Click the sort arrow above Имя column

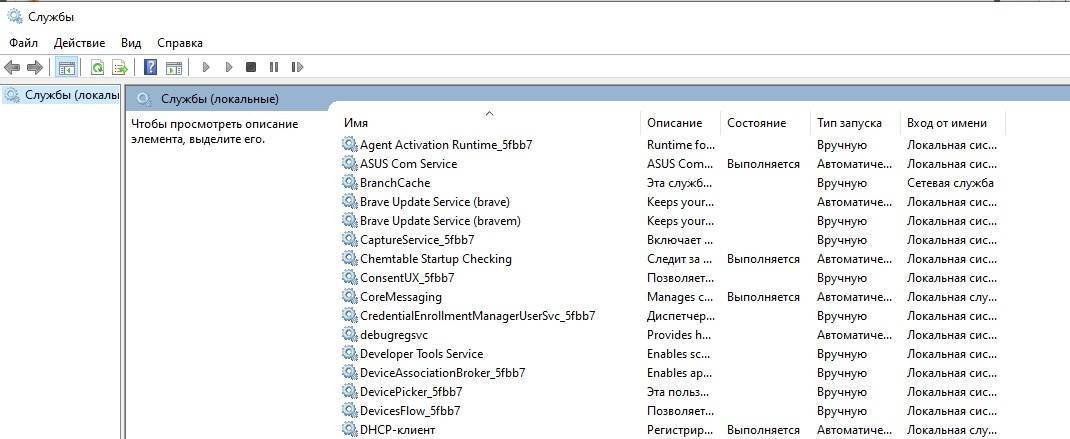point(489,113)
